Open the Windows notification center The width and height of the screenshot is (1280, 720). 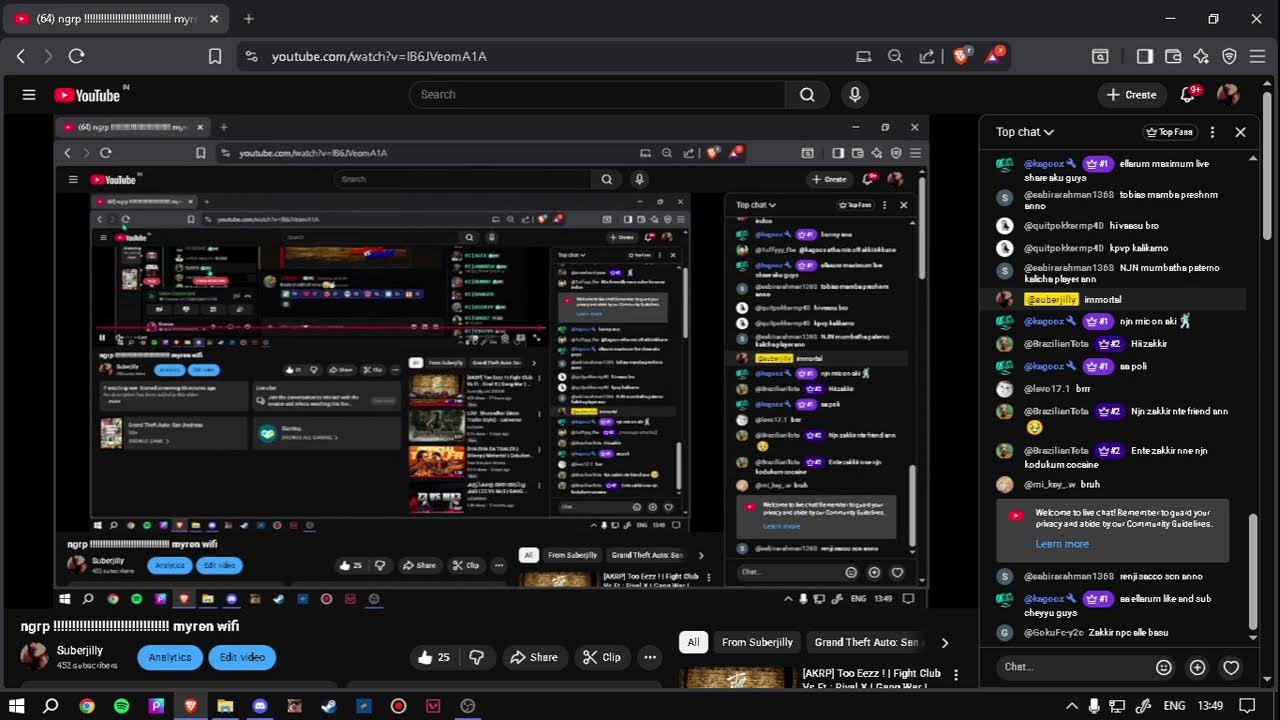coord(1247,706)
